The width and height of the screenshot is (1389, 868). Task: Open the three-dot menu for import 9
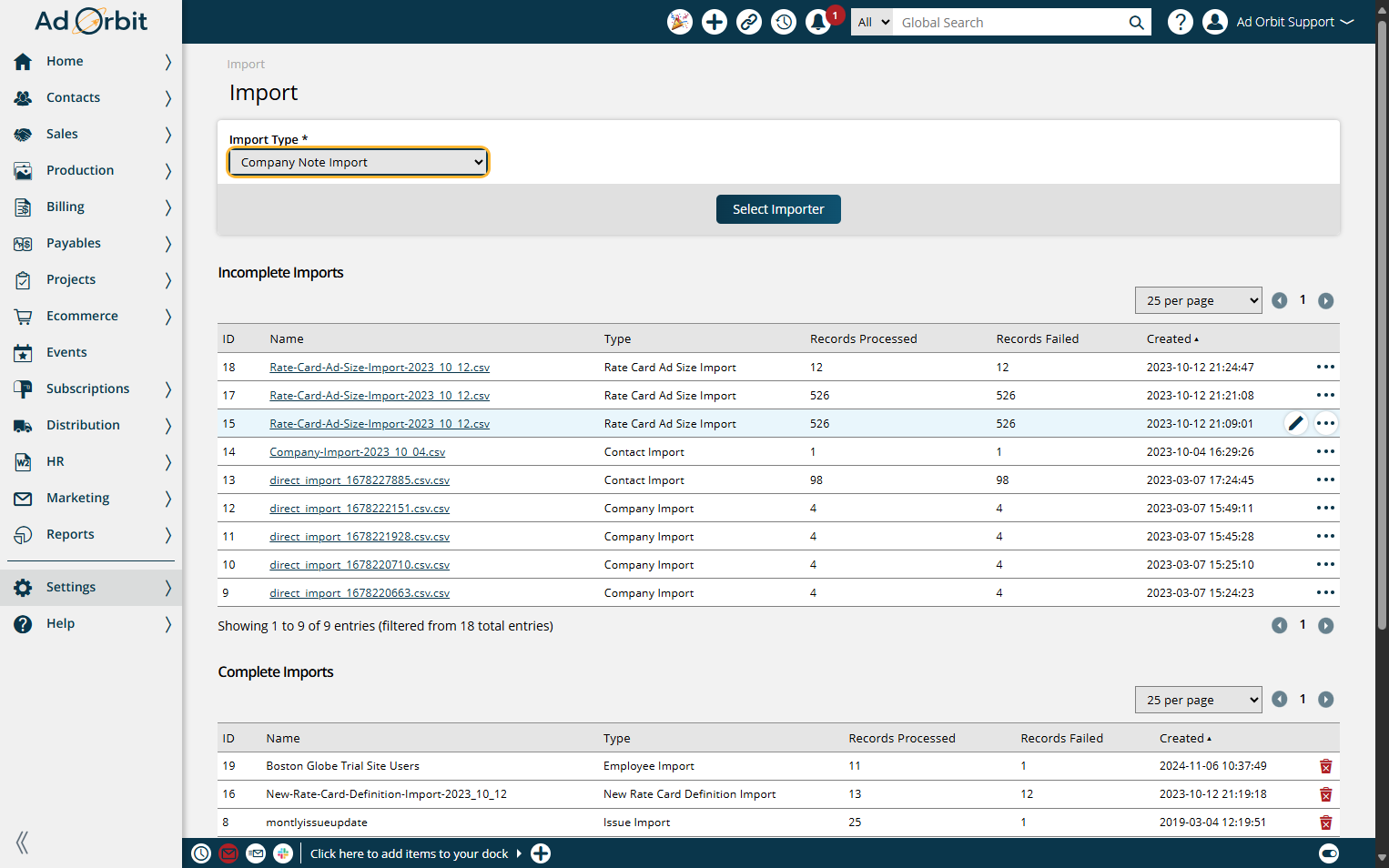click(x=1325, y=592)
